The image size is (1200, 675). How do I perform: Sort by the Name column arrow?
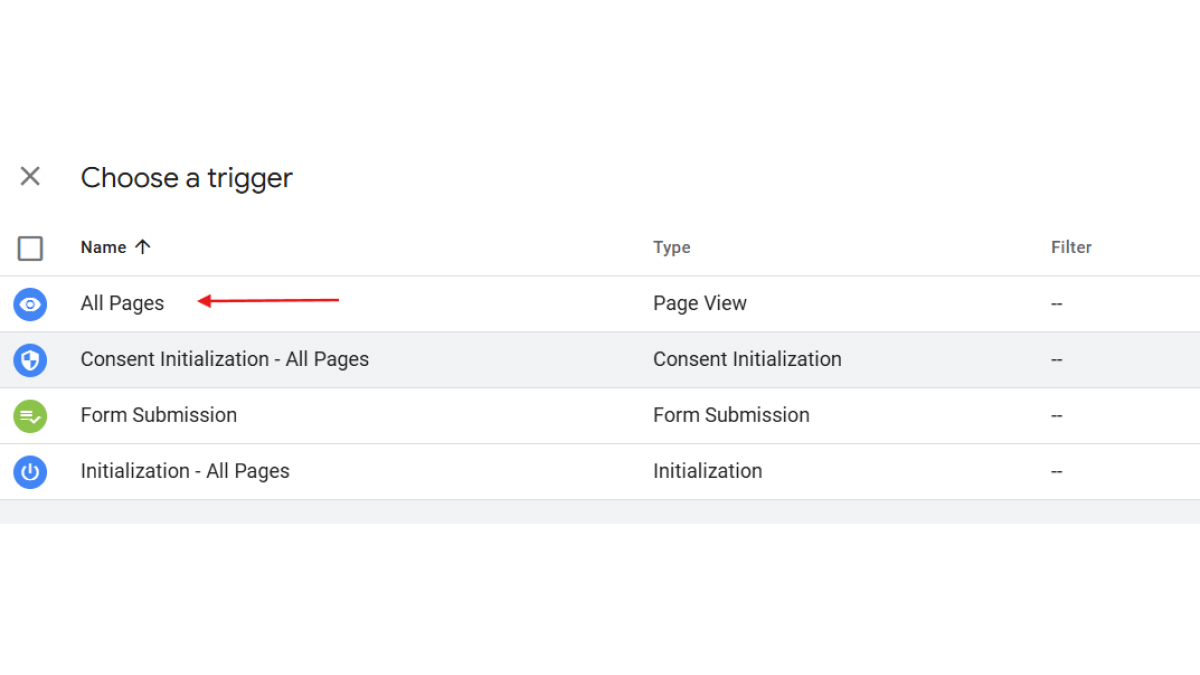click(x=143, y=247)
